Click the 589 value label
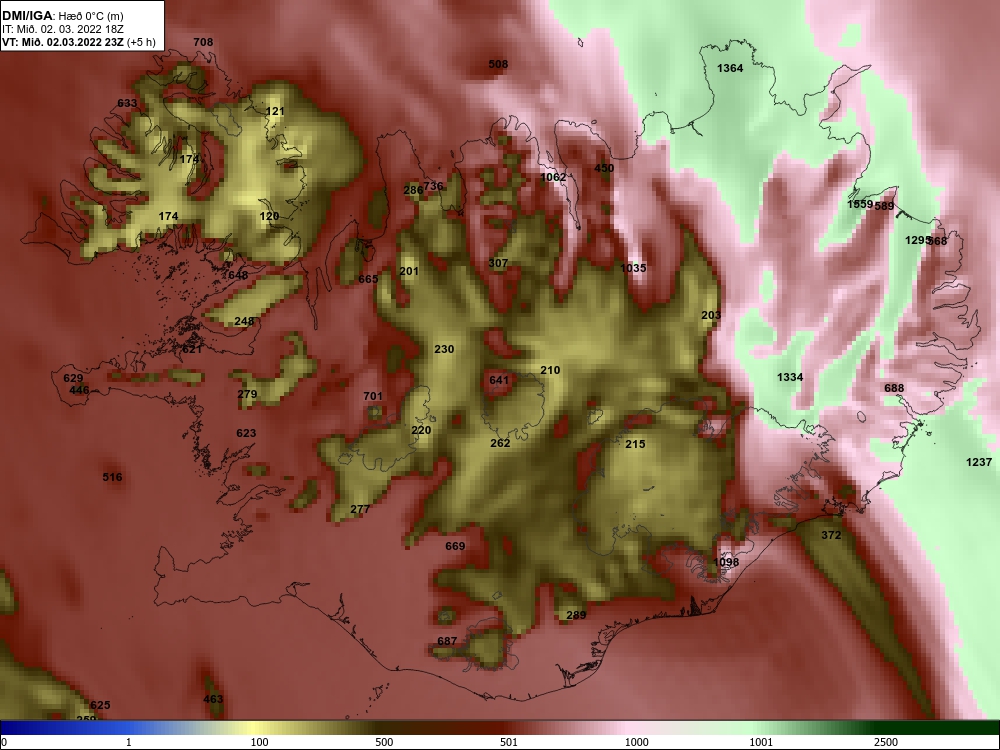 (x=884, y=206)
